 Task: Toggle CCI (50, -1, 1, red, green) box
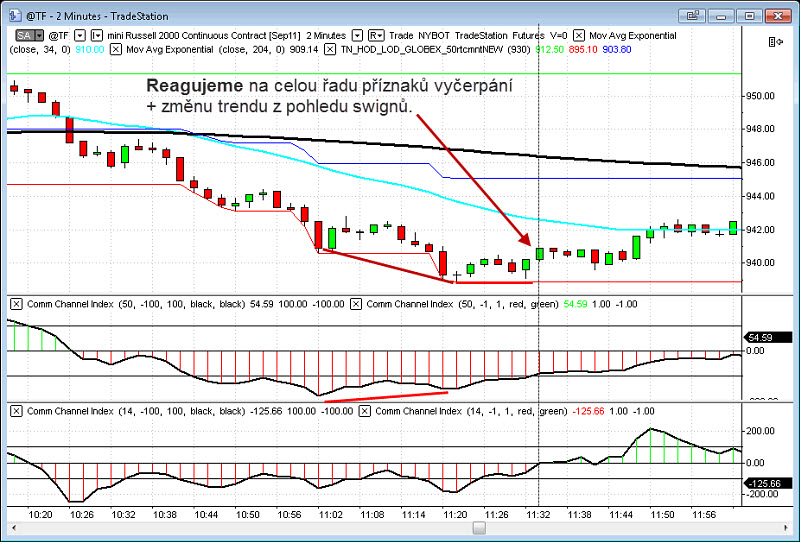(x=356, y=304)
